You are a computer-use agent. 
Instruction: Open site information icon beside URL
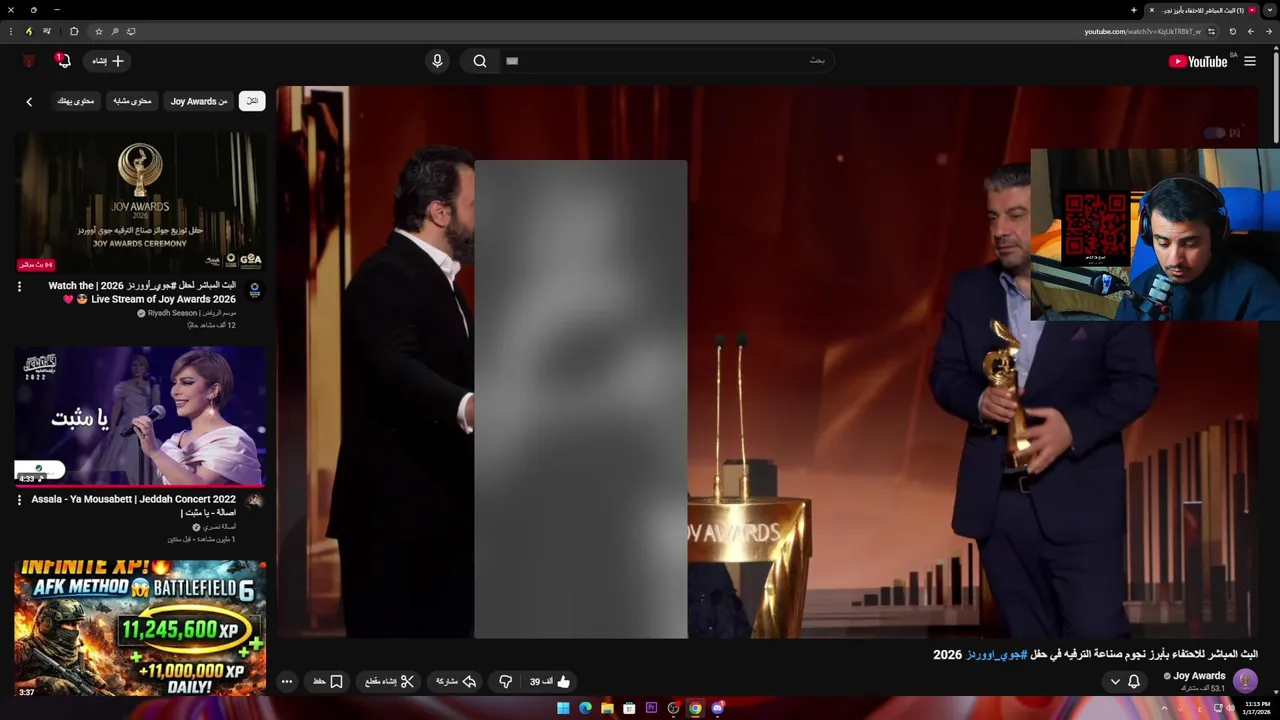[1211, 31]
